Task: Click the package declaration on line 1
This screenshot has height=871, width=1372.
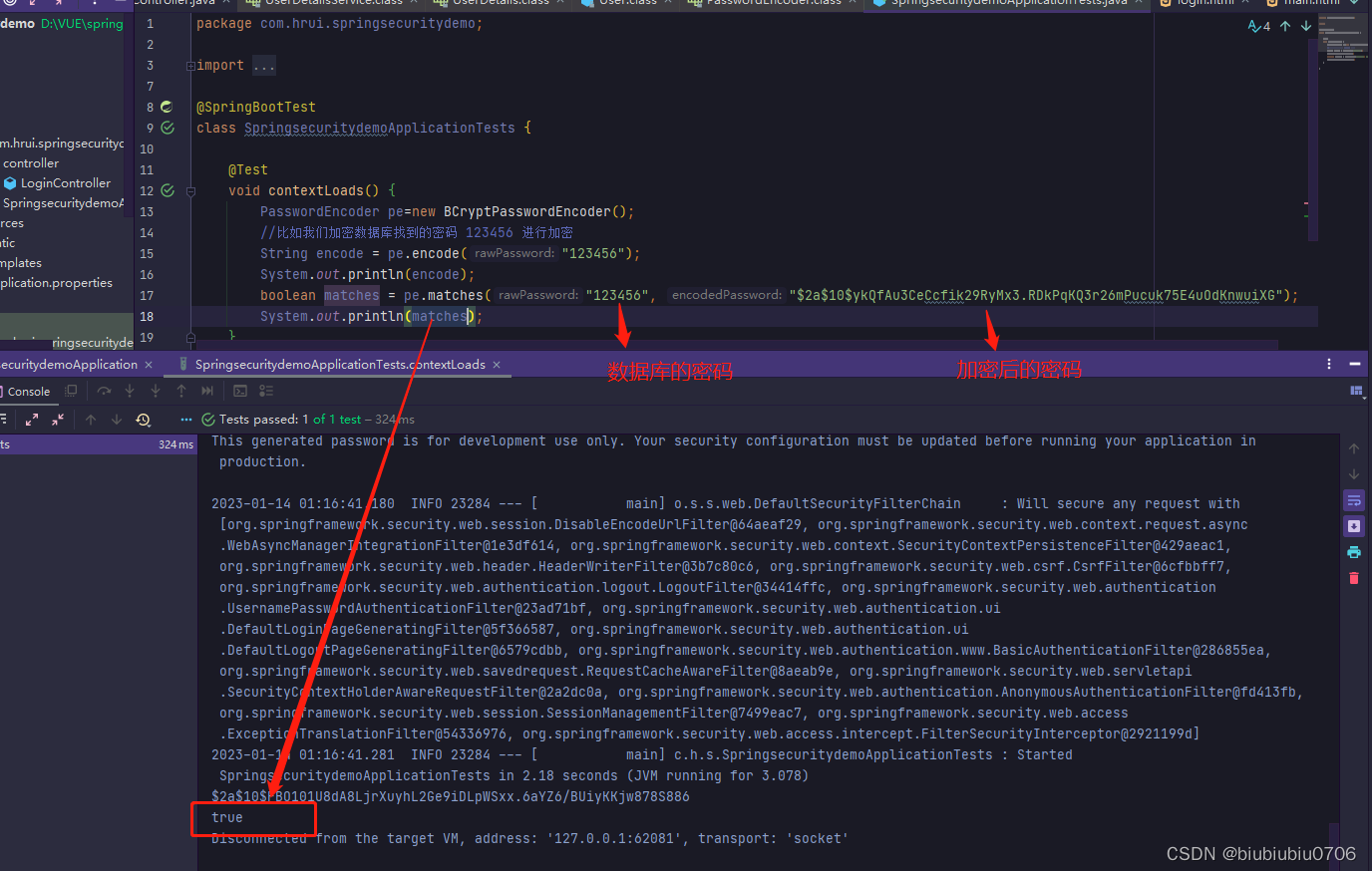Action: coord(340,23)
